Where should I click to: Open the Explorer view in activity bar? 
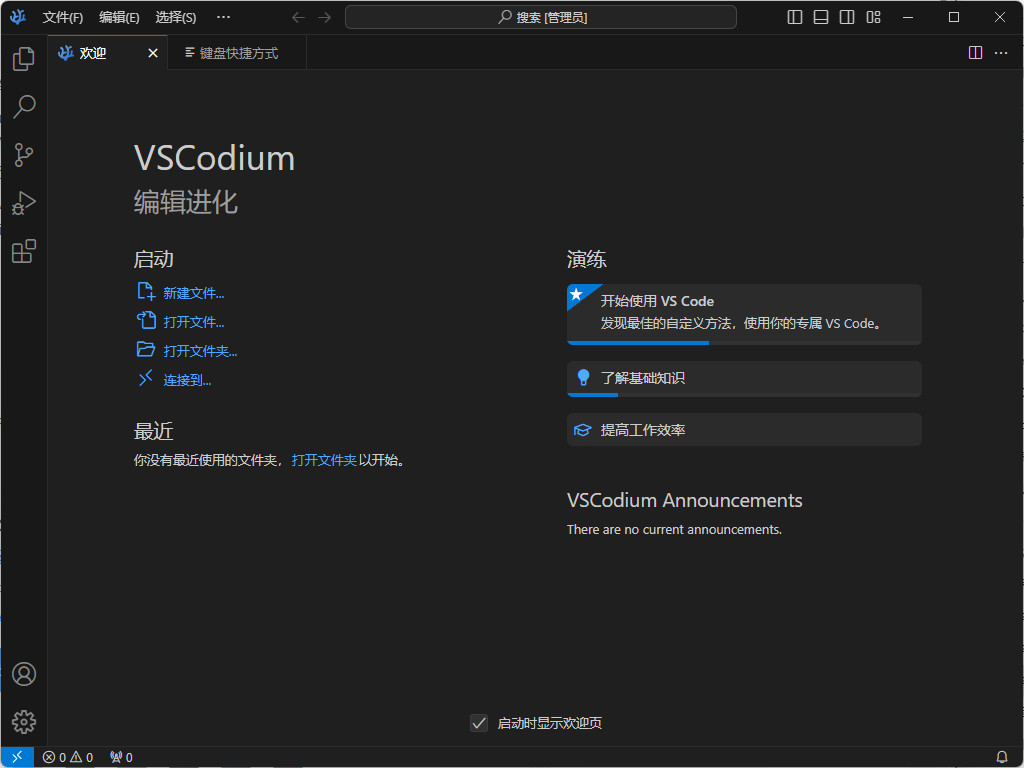24,59
